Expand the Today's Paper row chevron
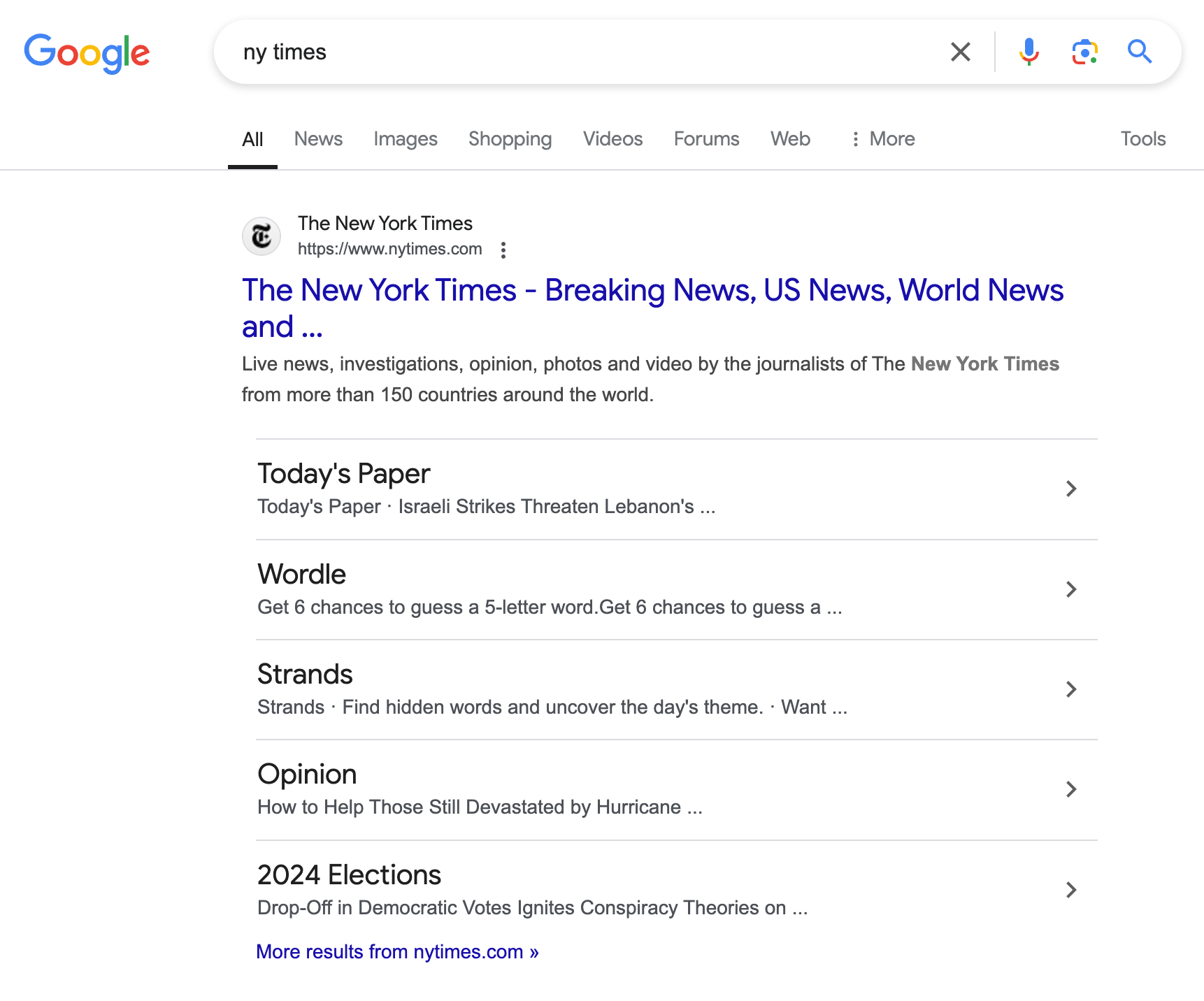 1071,489
